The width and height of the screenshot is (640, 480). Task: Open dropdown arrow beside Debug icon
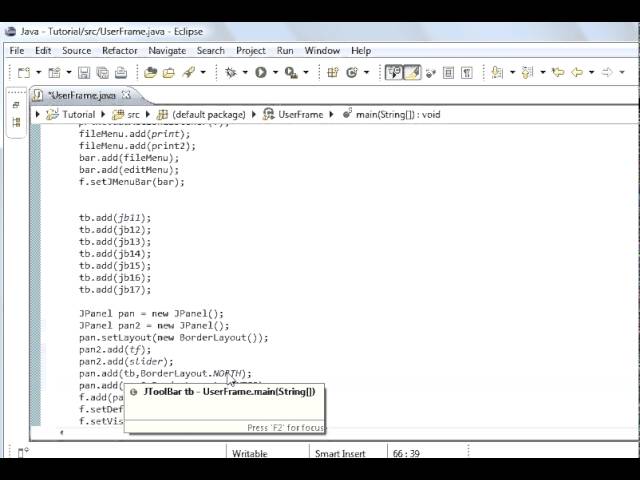245,73
